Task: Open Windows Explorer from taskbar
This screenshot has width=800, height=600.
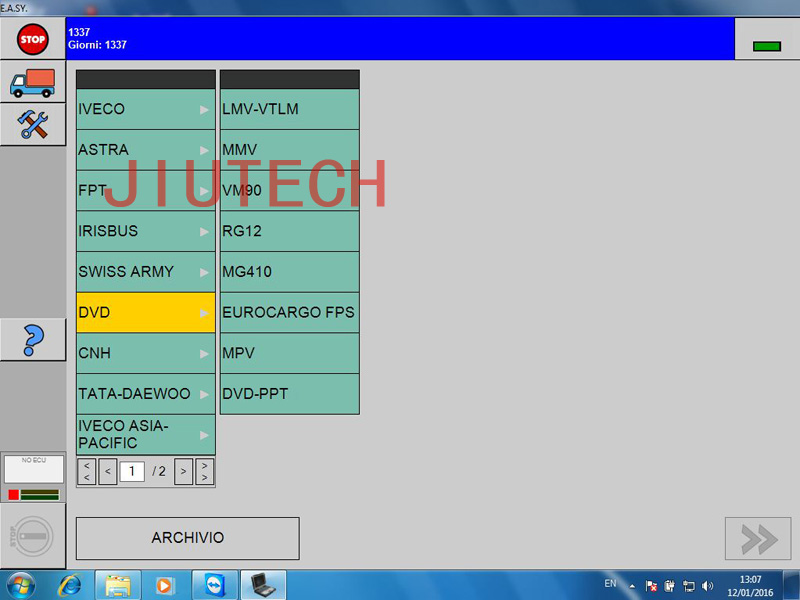Action: point(118,585)
